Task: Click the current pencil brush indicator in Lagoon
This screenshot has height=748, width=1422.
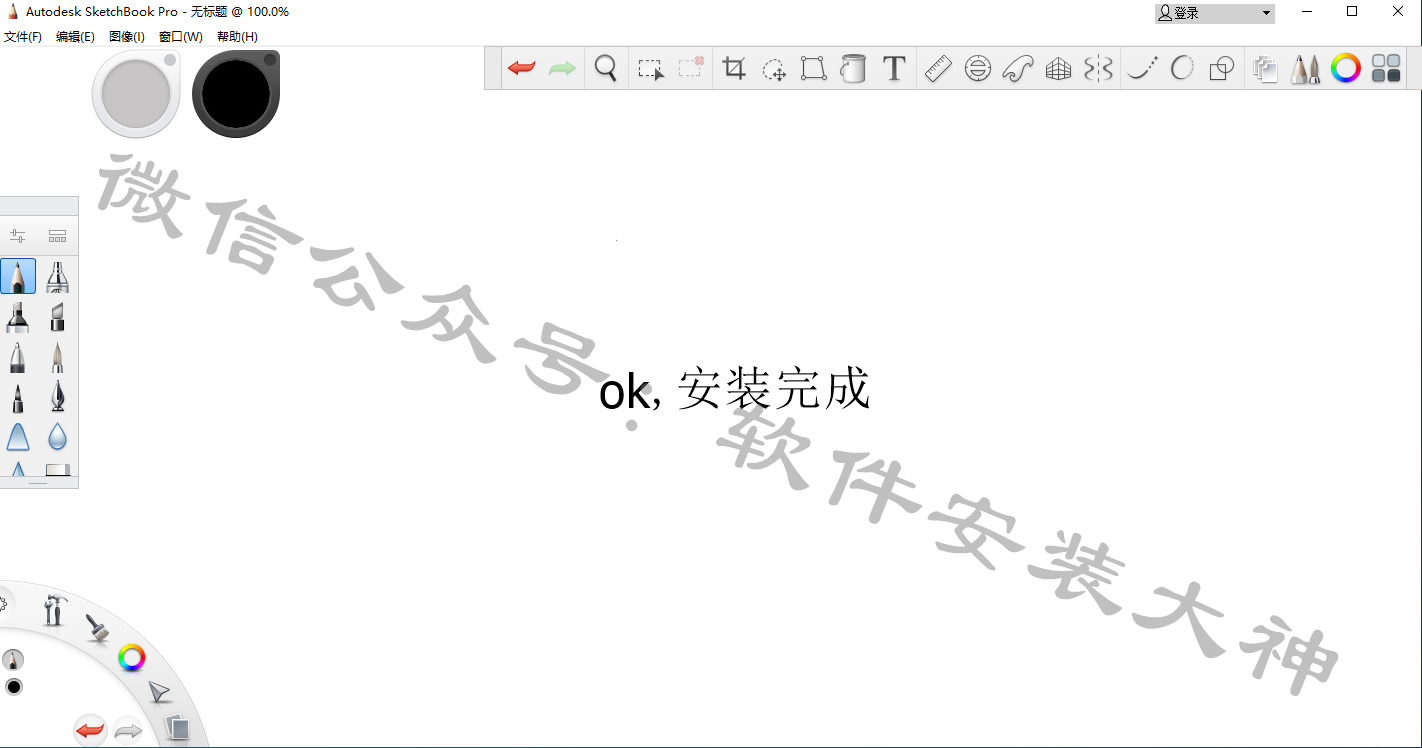Action: tap(13, 660)
